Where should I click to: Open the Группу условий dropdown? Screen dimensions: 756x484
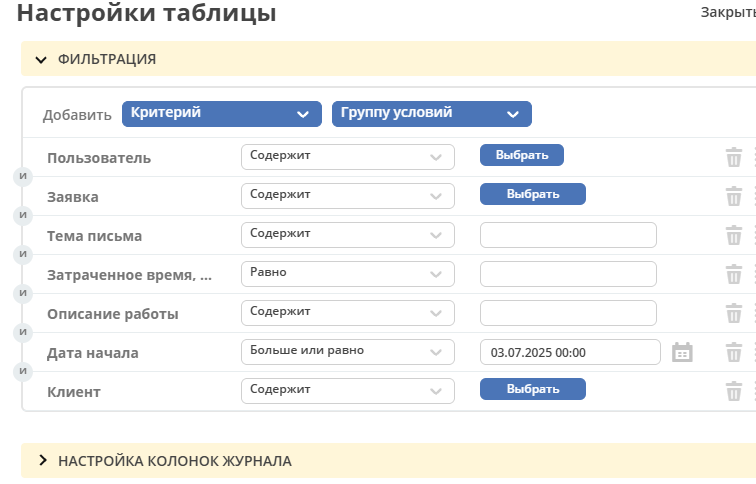(x=432, y=114)
